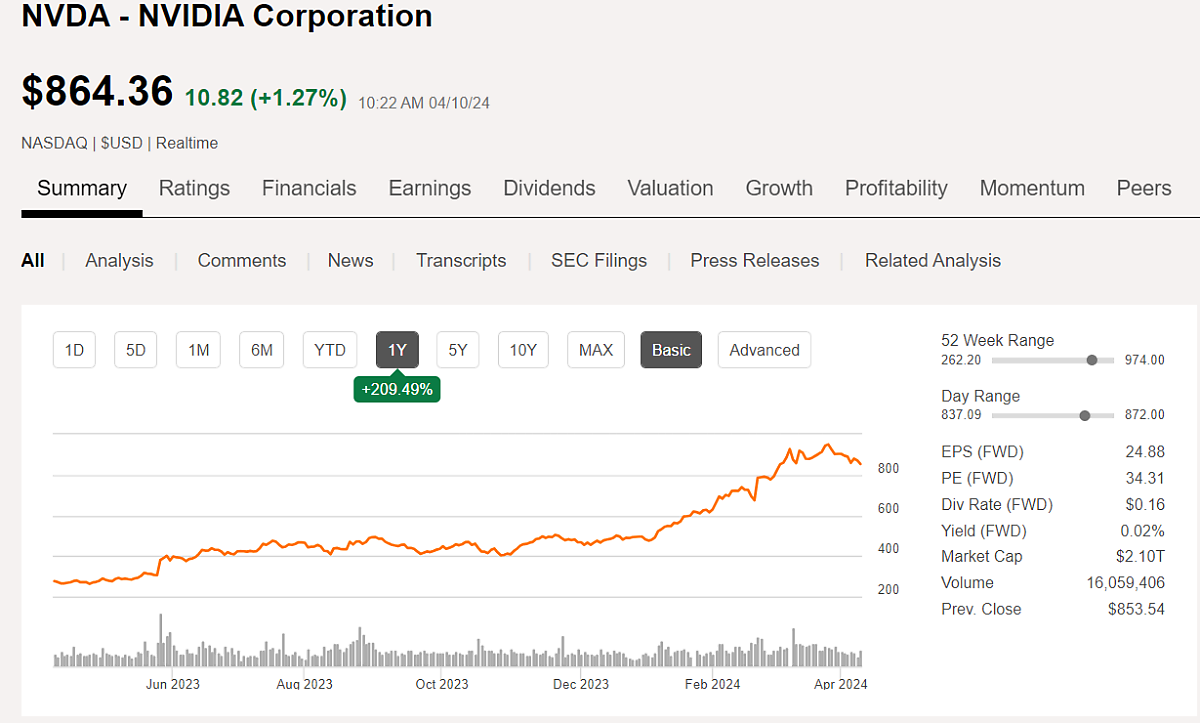The width and height of the screenshot is (1200, 723).
Task: Click the Market Cap value $2.10T
Action: coord(1141,556)
